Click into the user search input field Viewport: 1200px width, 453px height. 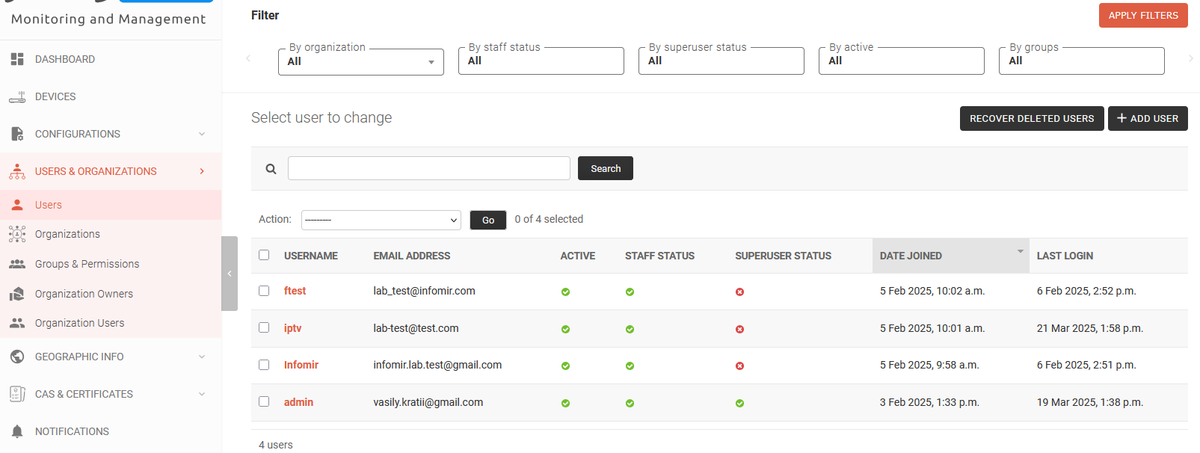coord(429,168)
